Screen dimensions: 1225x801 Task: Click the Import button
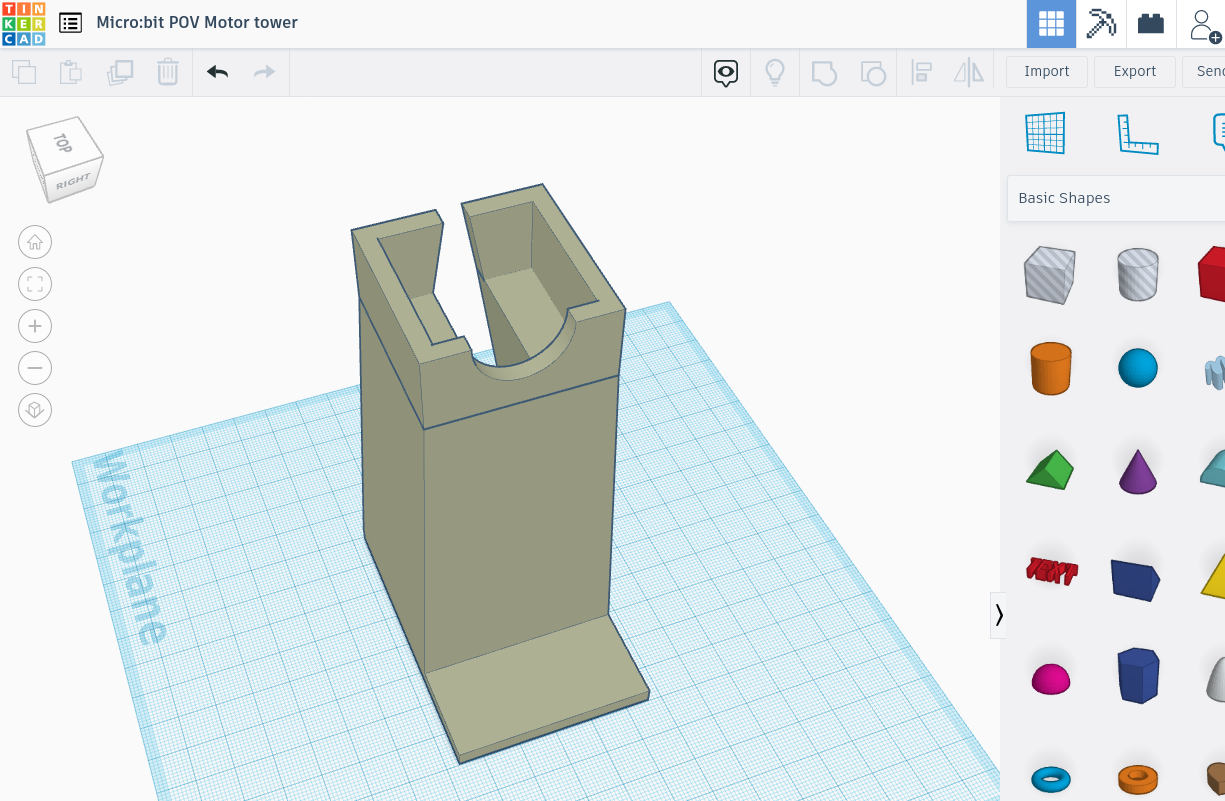pos(1046,72)
